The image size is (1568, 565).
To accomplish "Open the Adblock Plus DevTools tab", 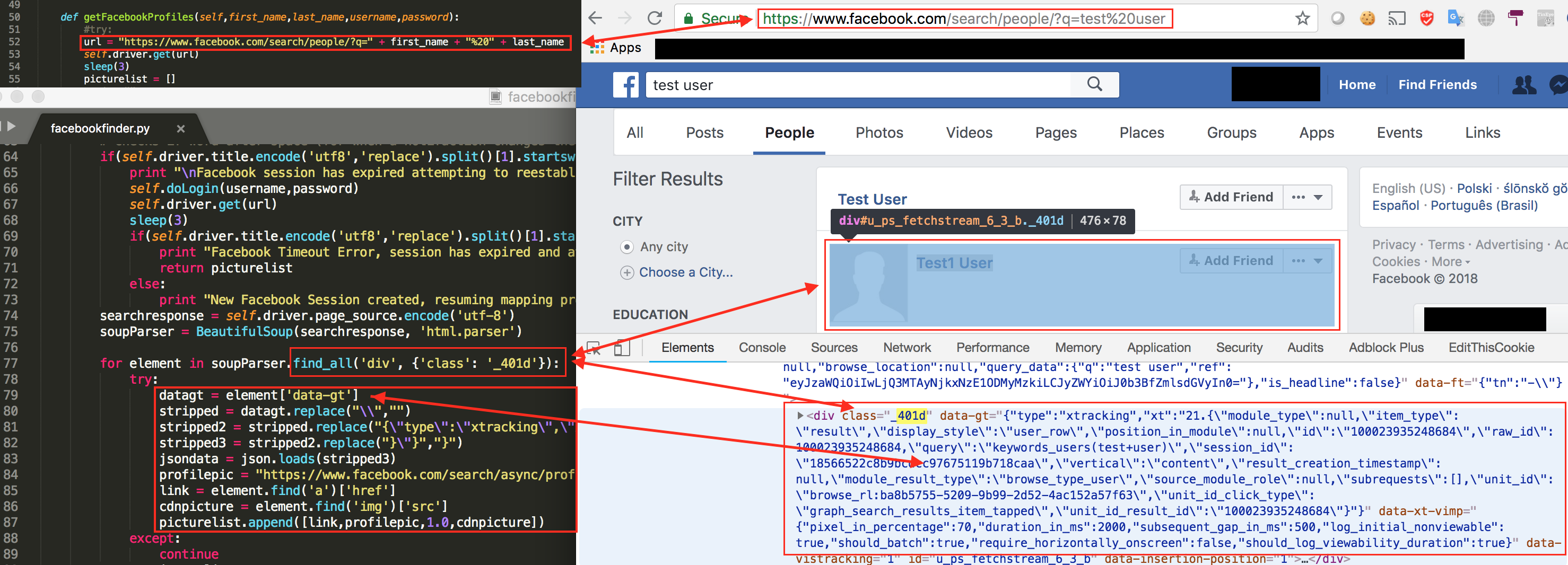I will (1386, 348).
